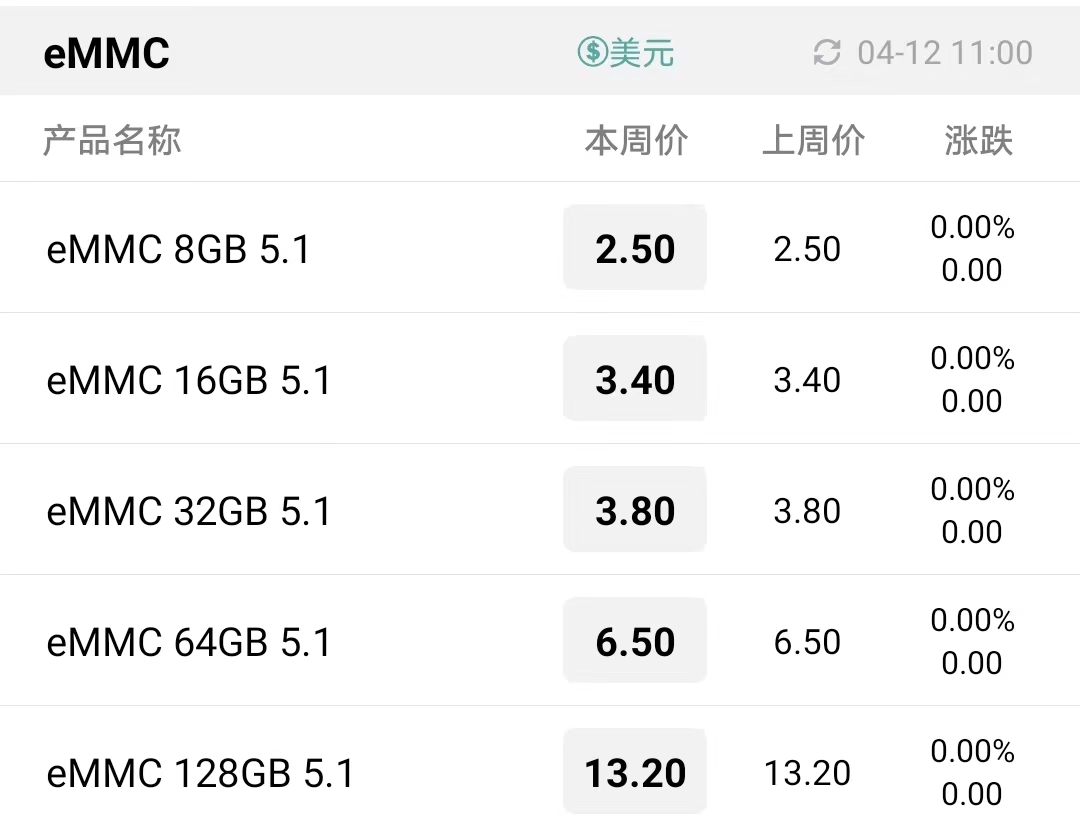Image resolution: width=1080 pixels, height=827 pixels.
Task: Open eMMC 16GB 5.1 product row
Action: (540, 379)
